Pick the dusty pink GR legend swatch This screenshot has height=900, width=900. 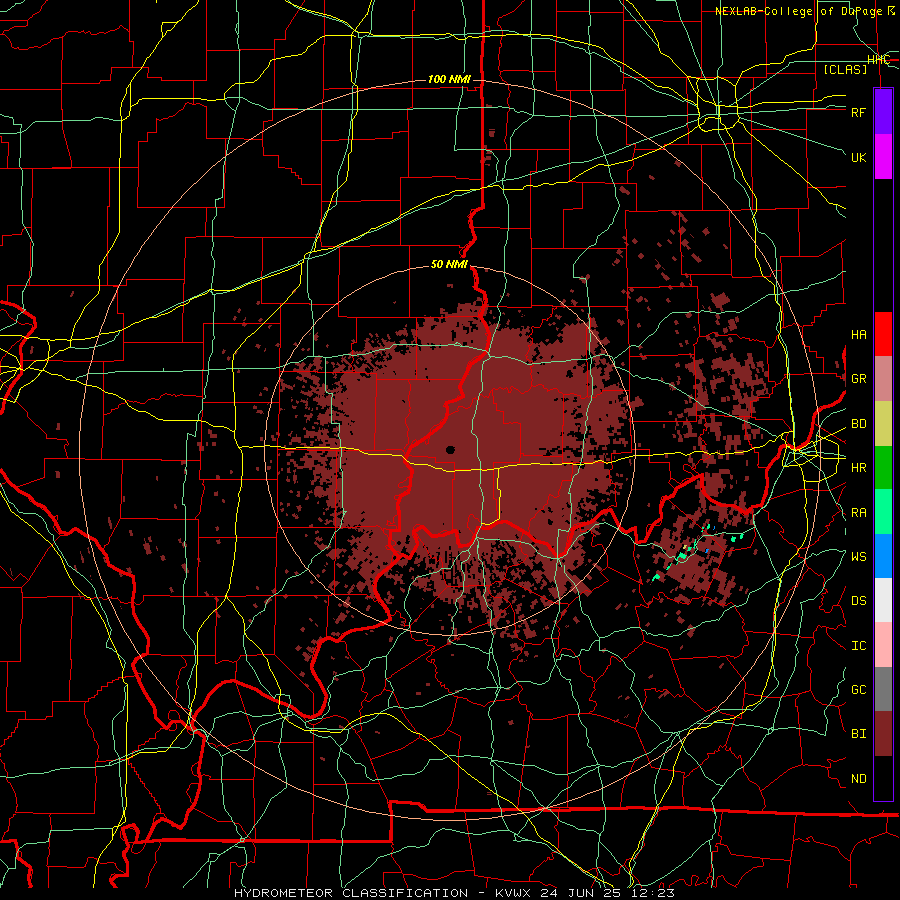883,378
